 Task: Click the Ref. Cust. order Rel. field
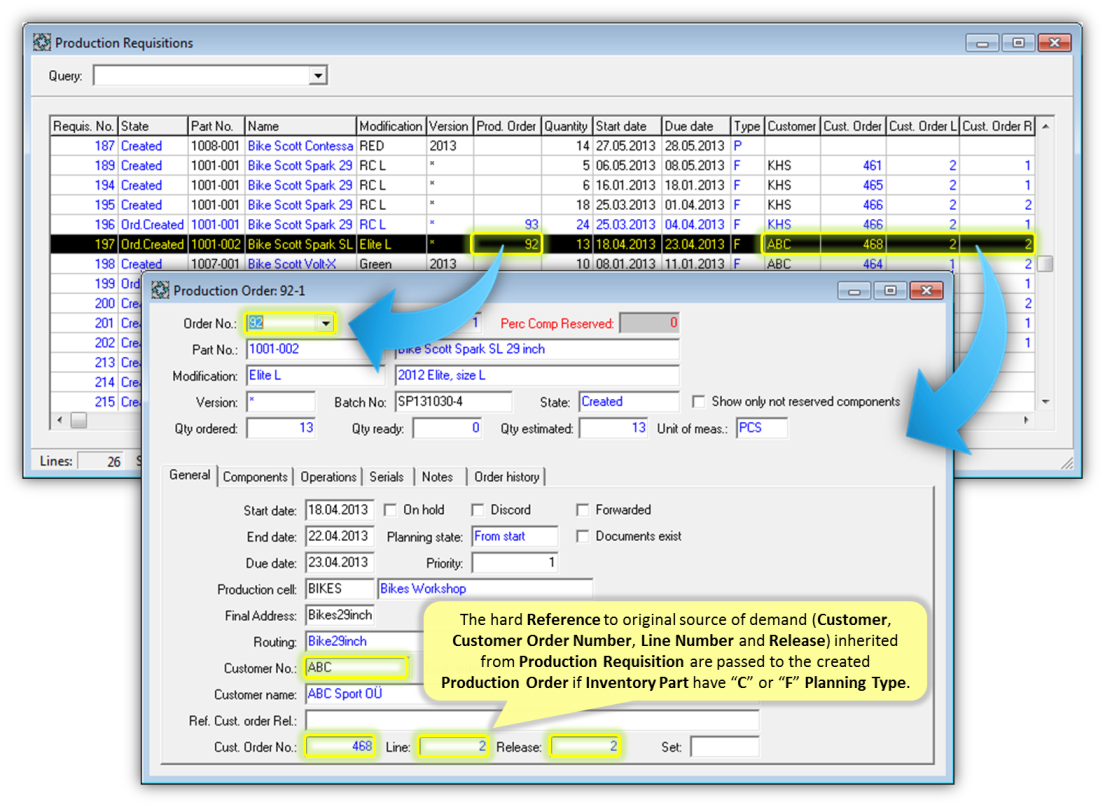point(532,720)
